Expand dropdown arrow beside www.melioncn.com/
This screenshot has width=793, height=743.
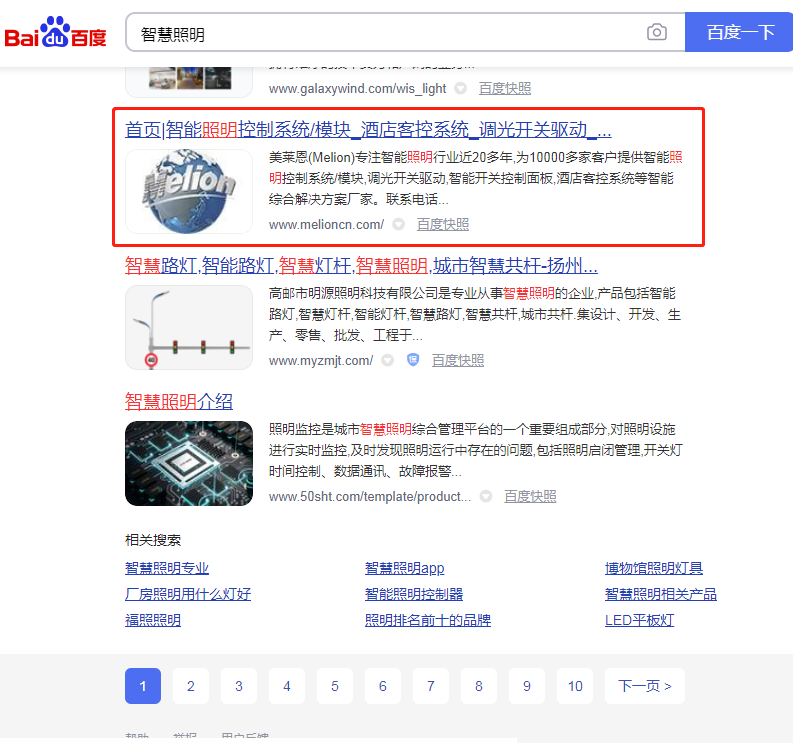[x=399, y=224]
